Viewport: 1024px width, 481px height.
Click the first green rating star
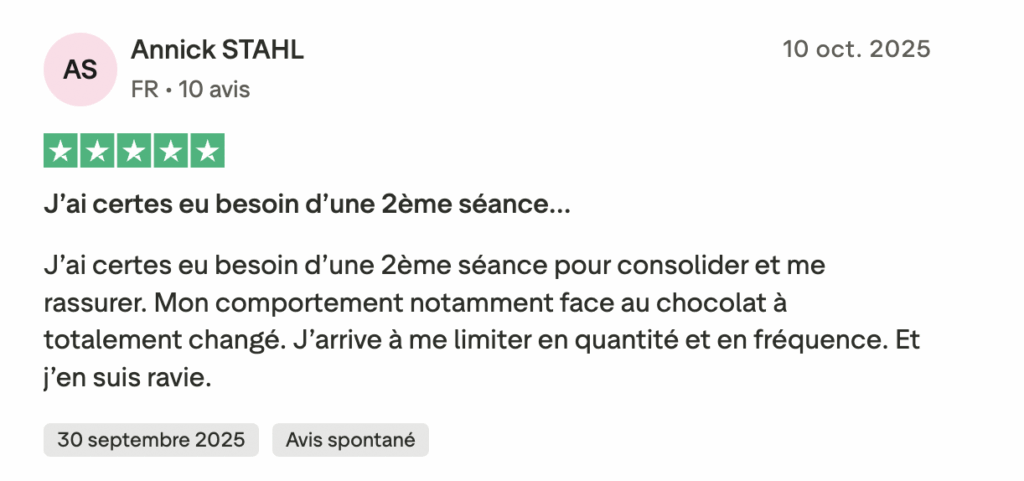click(62, 151)
